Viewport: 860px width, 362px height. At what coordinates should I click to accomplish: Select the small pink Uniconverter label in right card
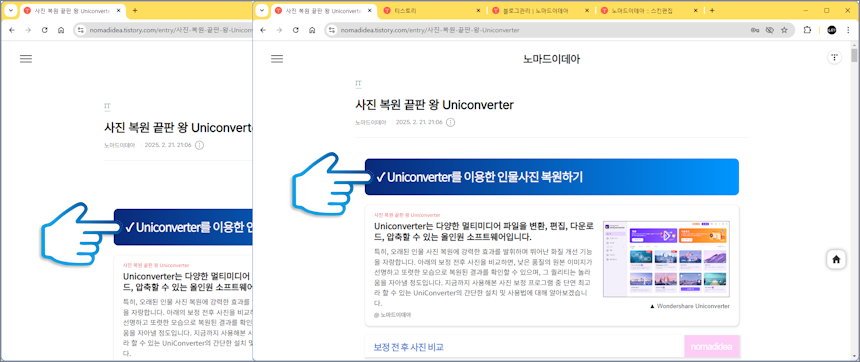[407, 215]
